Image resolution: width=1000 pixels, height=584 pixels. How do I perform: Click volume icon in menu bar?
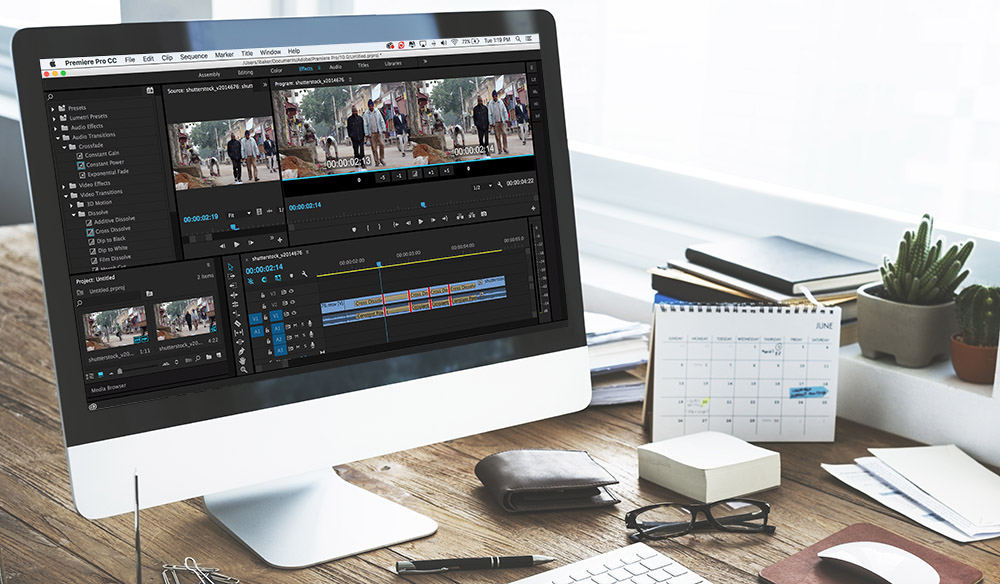click(x=445, y=42)
